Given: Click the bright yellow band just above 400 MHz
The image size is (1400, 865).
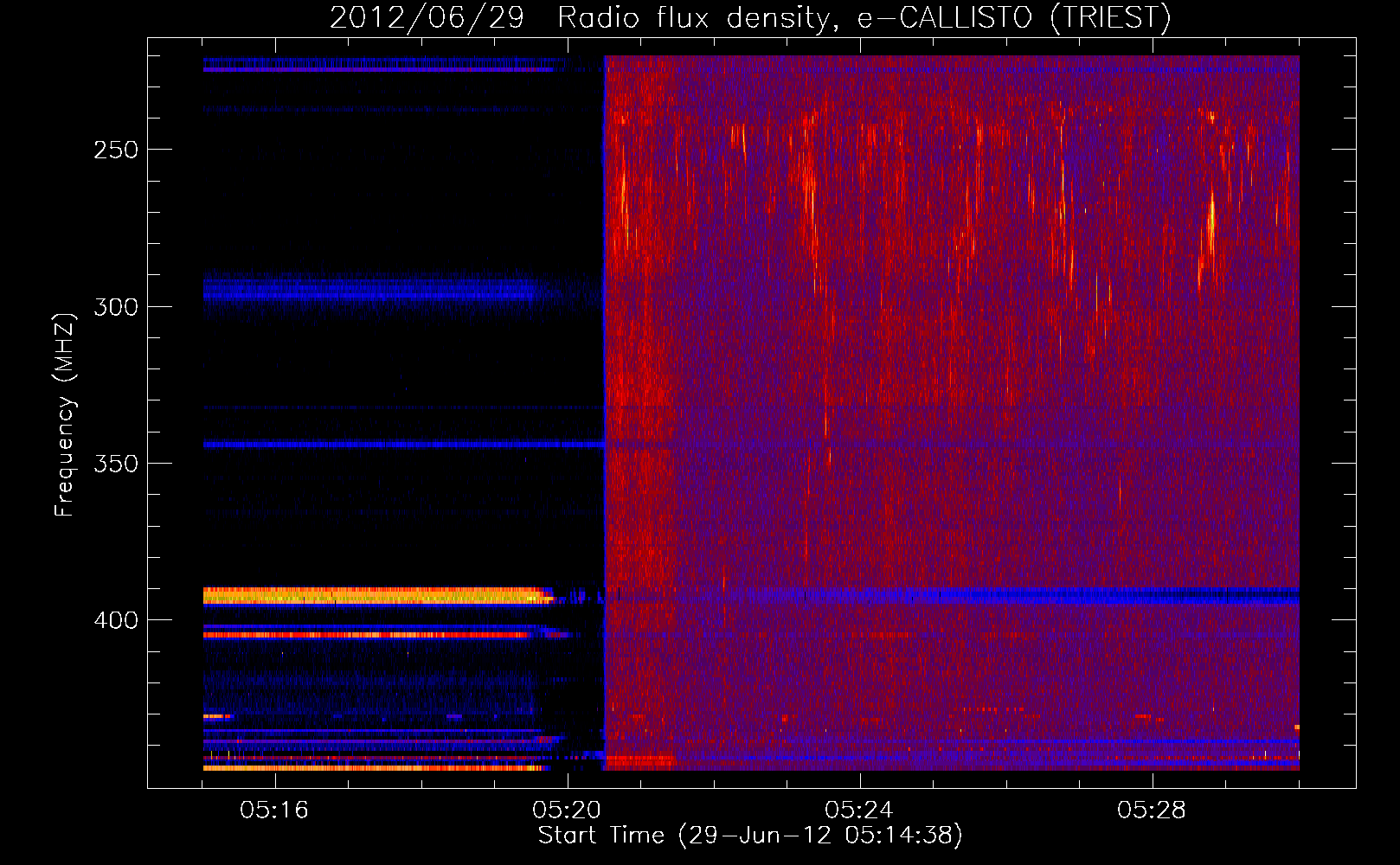Looking at the screenshot, I should pyautogui.click(x=377, y=595).
